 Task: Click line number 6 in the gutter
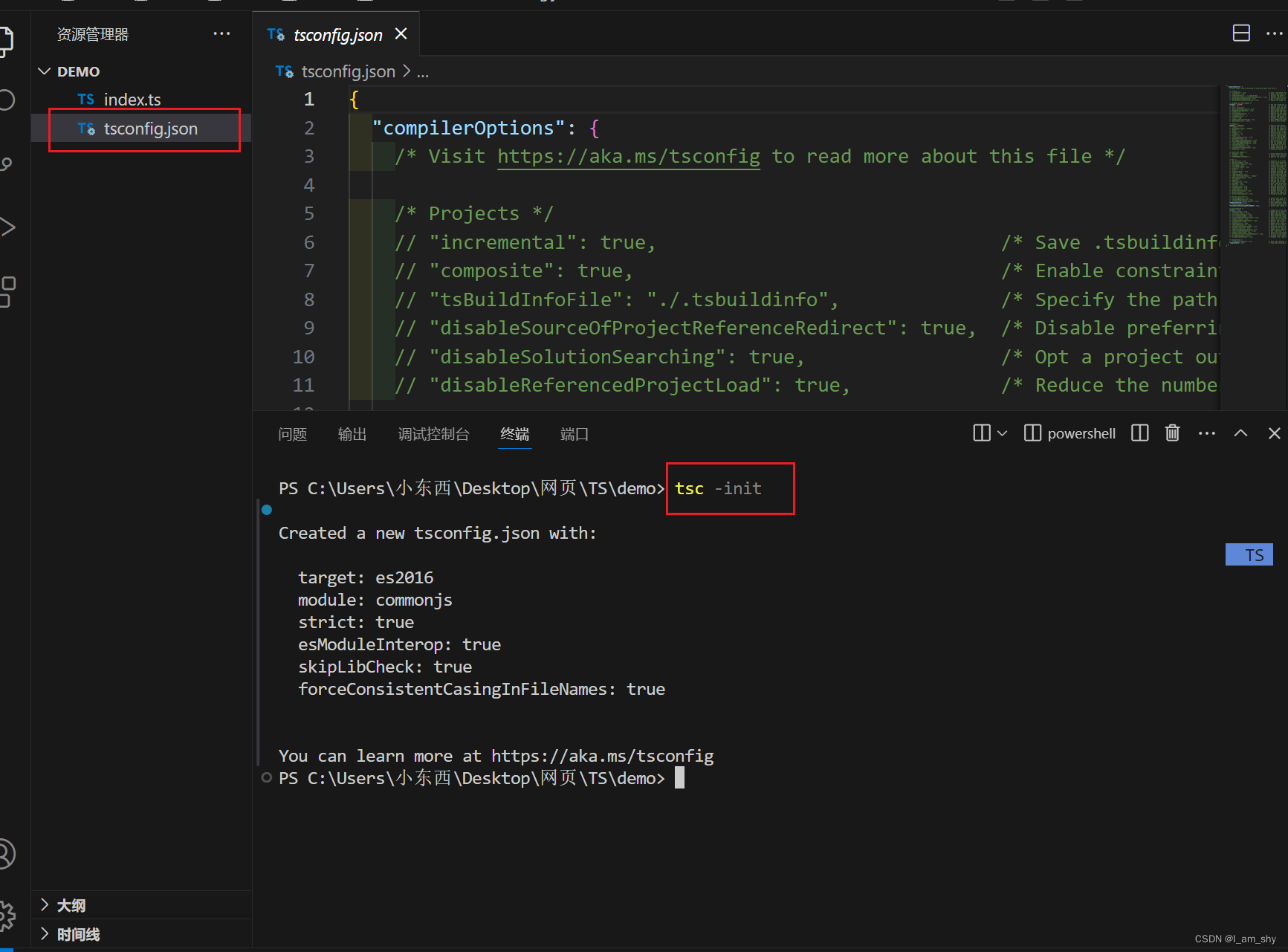[309, 242]
